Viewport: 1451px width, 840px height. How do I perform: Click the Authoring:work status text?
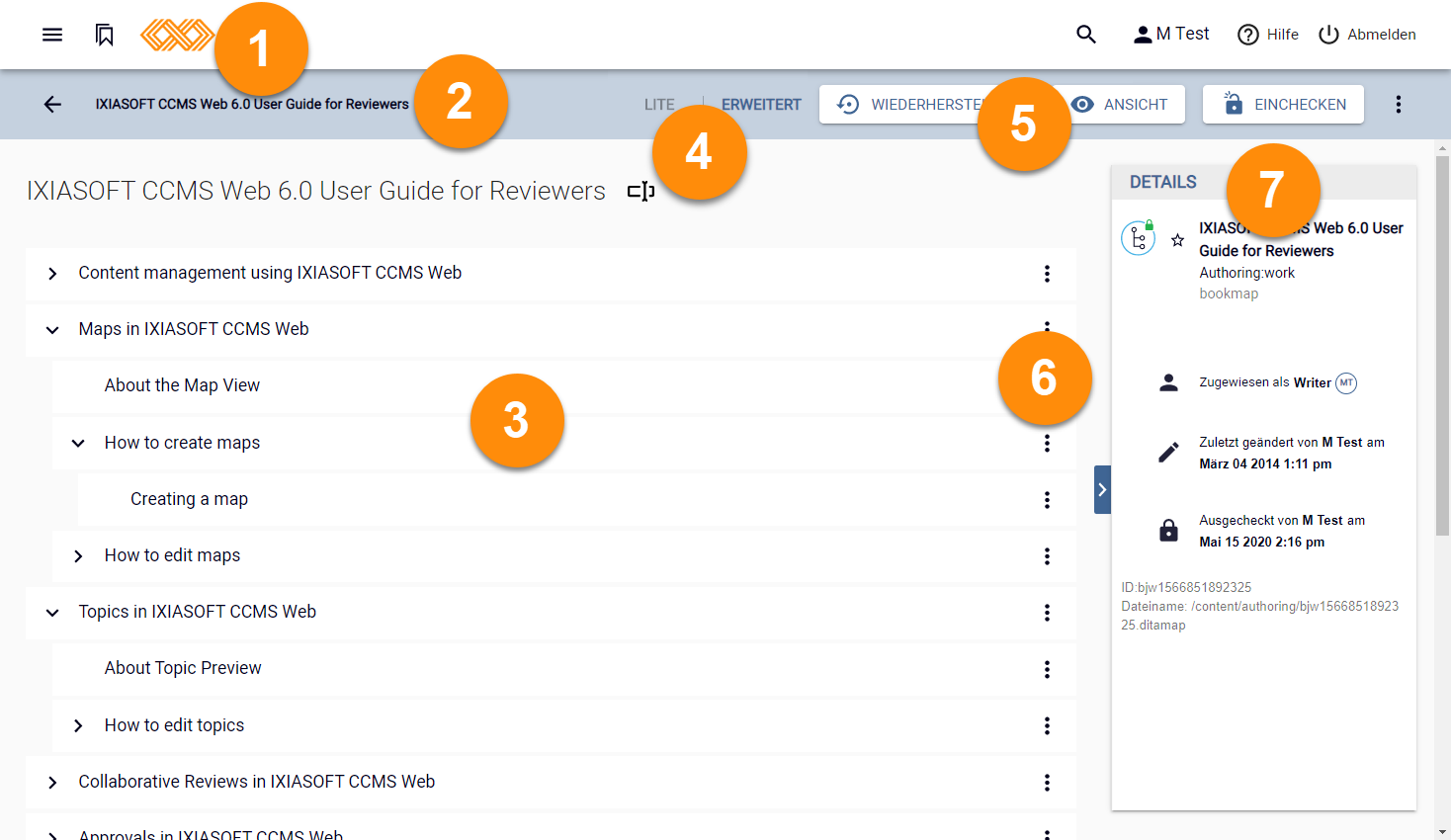[x=1246, y=273]
